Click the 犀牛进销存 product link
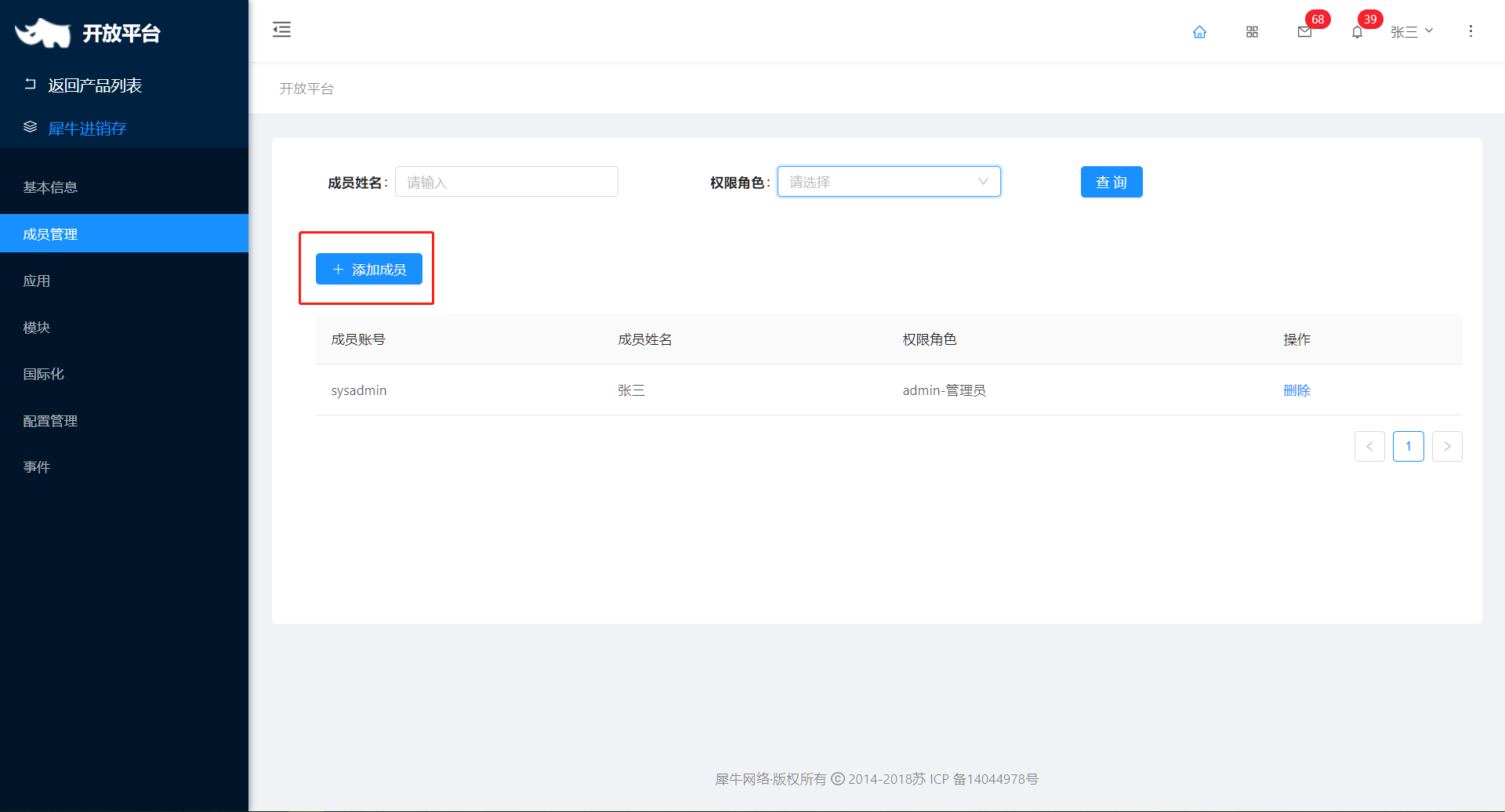The image size is (1505, 812). [x=87, y=128]
